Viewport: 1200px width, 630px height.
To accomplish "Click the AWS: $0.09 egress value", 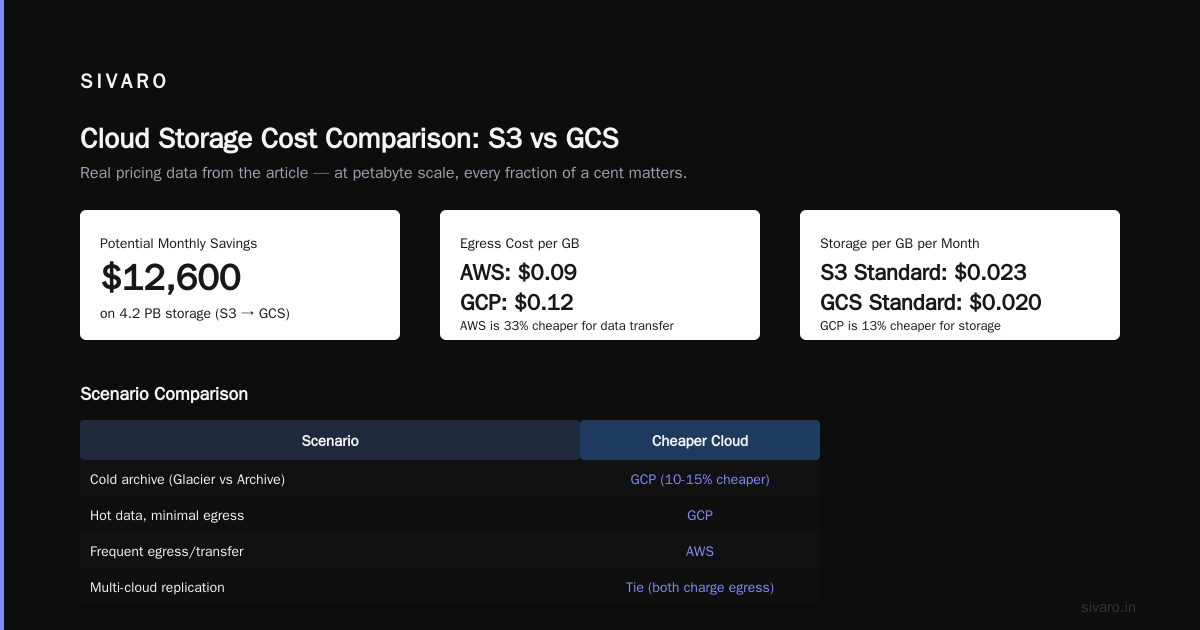I will click(x=518, y=272).
